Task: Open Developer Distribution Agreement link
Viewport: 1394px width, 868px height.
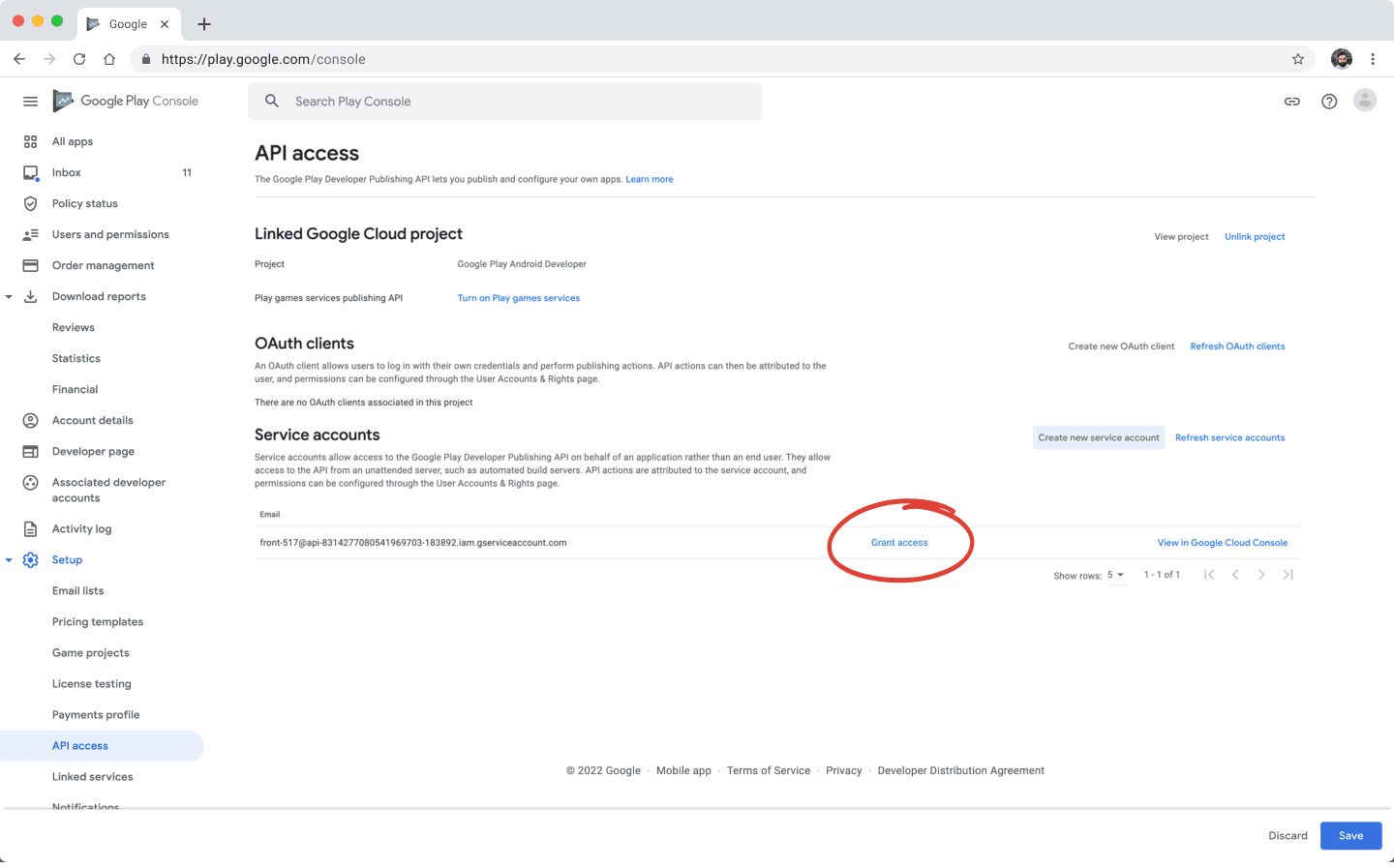Action: tap(961, 770)
